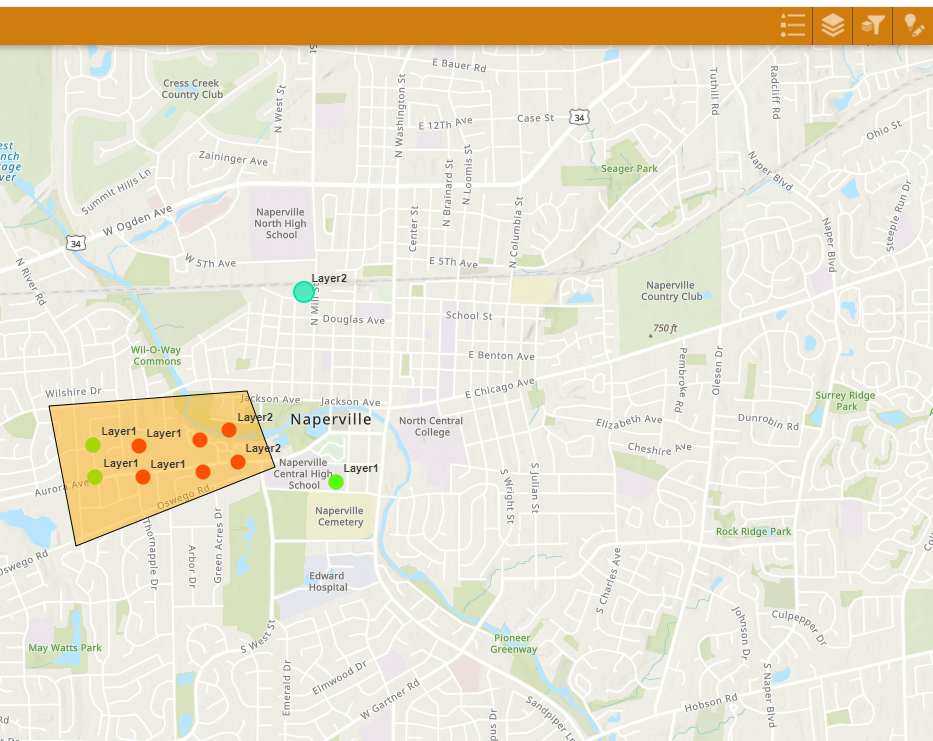Open the Legend widget icon
The height and width of the screenshot is (741, 933).
point(793,26)
